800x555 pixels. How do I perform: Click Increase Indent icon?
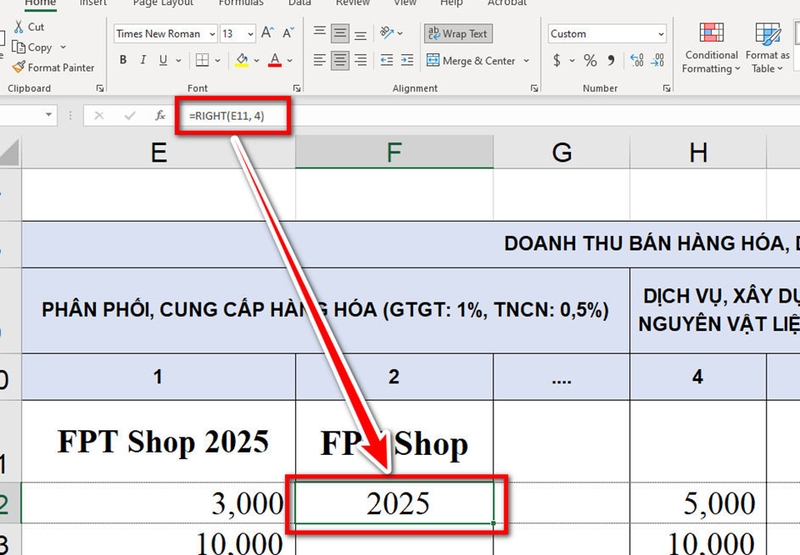coord(407,60)
